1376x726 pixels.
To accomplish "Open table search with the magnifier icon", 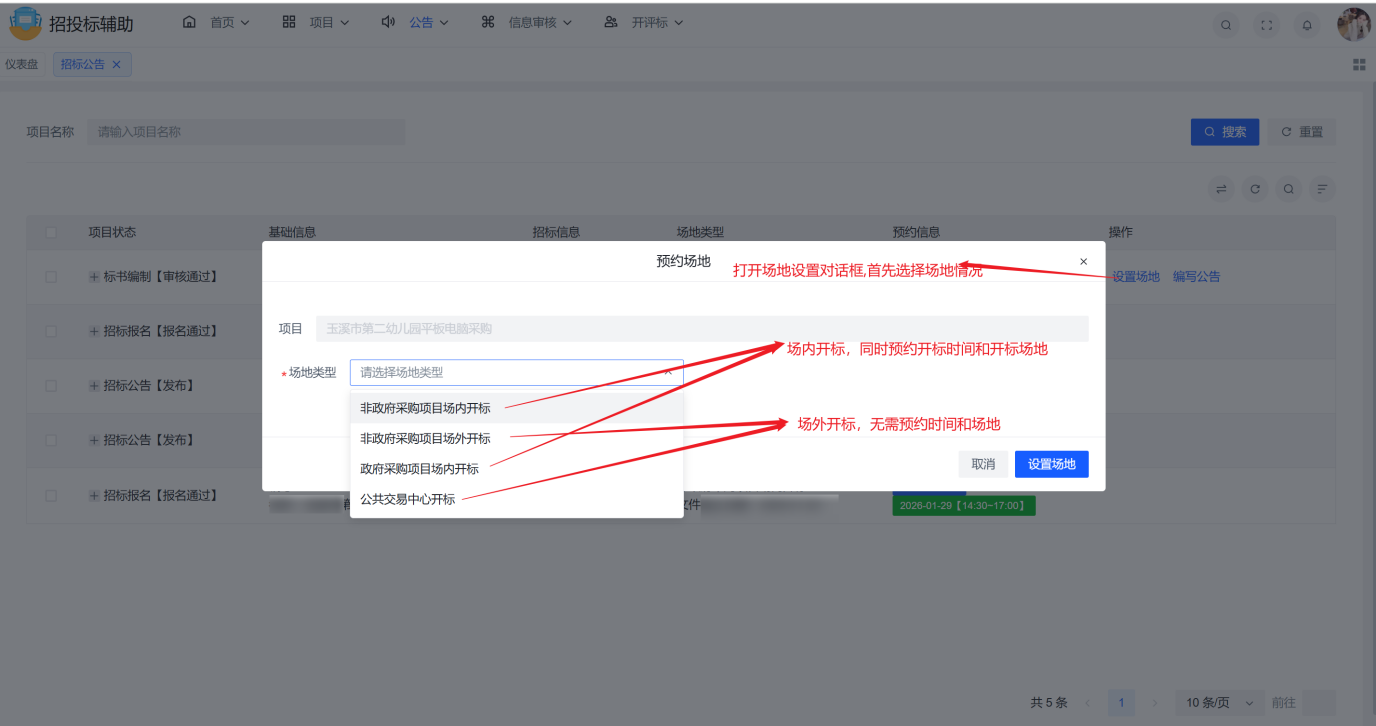I will click(1288, 188).
